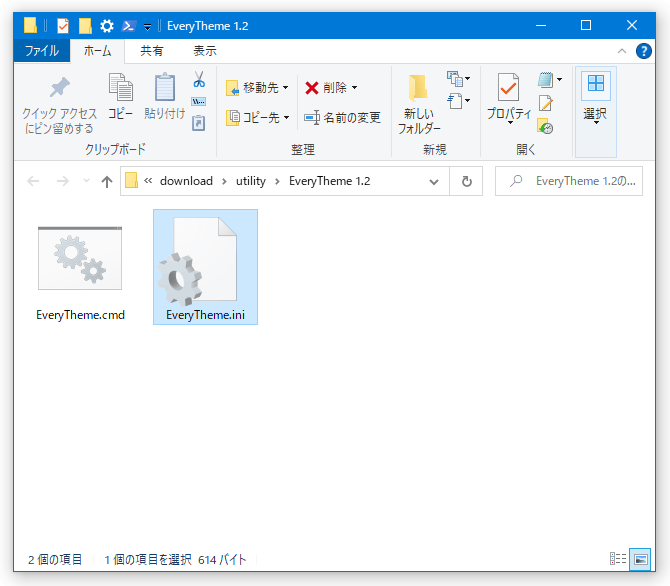
Task: Click the EveryTheme 1.2 search box
Action: pos(569,181)
